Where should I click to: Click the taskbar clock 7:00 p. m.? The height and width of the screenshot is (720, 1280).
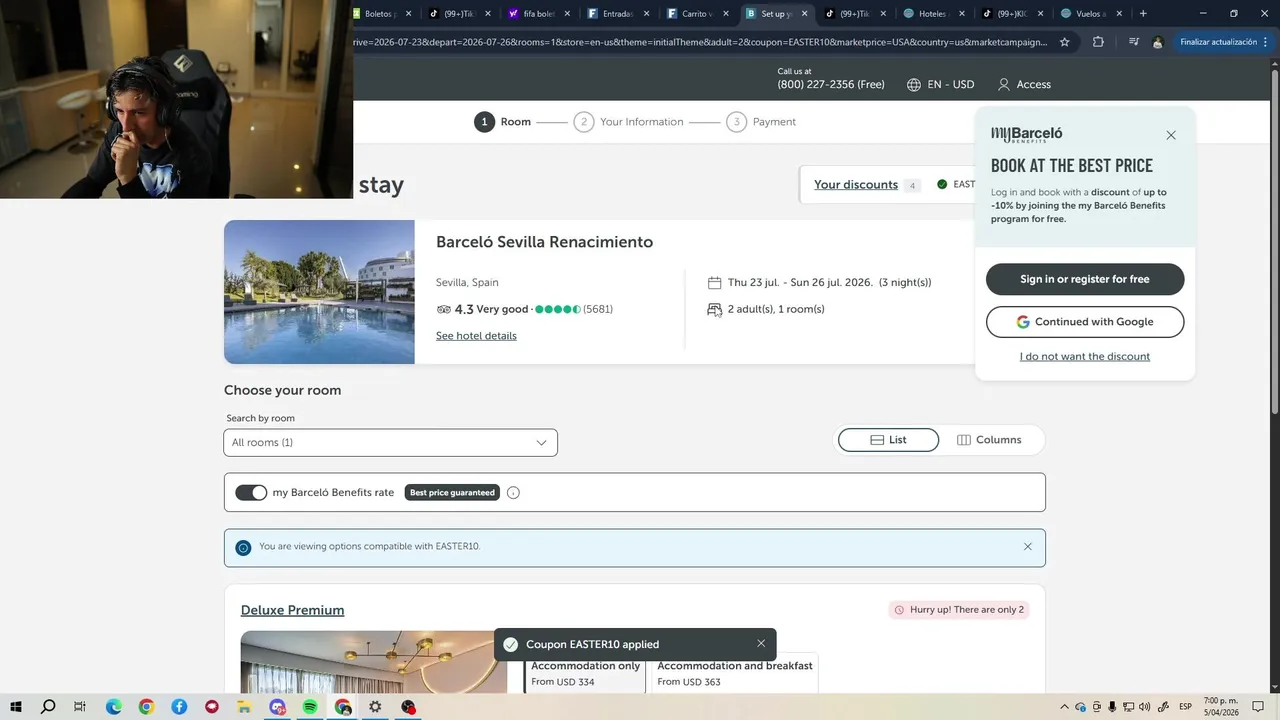[1221, 707]
